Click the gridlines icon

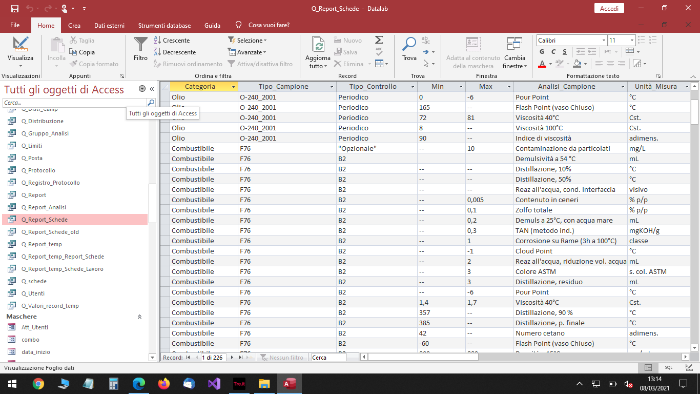[629, 52]
